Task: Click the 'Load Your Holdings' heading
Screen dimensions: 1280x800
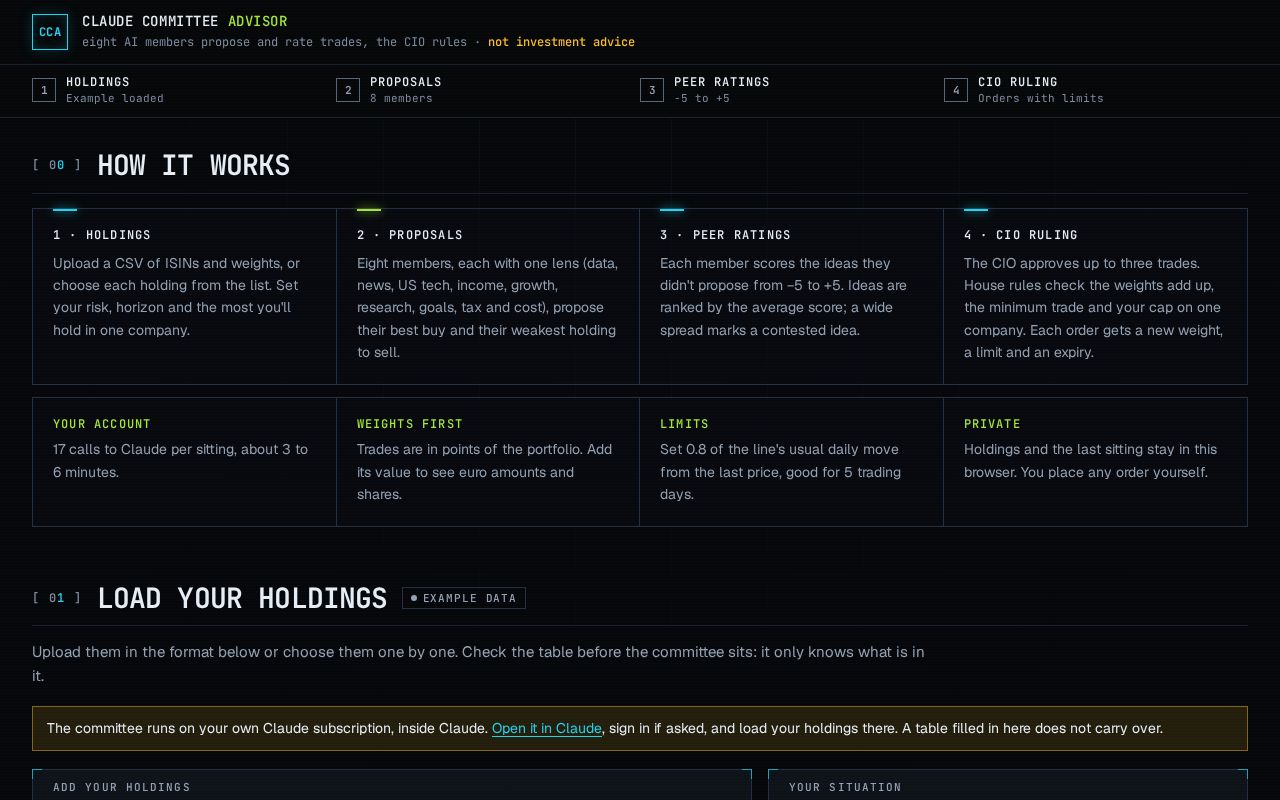Action: [242, 598]
